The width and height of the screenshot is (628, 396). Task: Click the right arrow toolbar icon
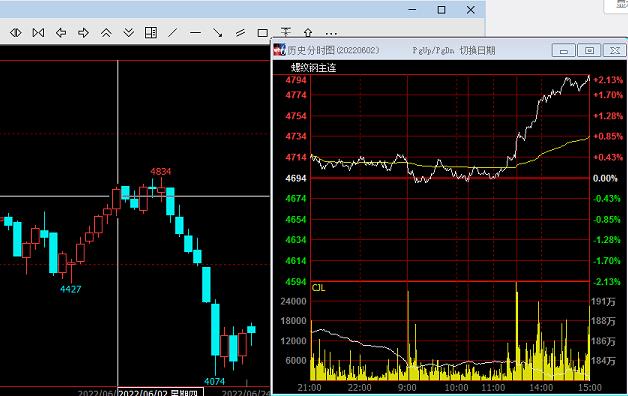[x=83, y=32]
